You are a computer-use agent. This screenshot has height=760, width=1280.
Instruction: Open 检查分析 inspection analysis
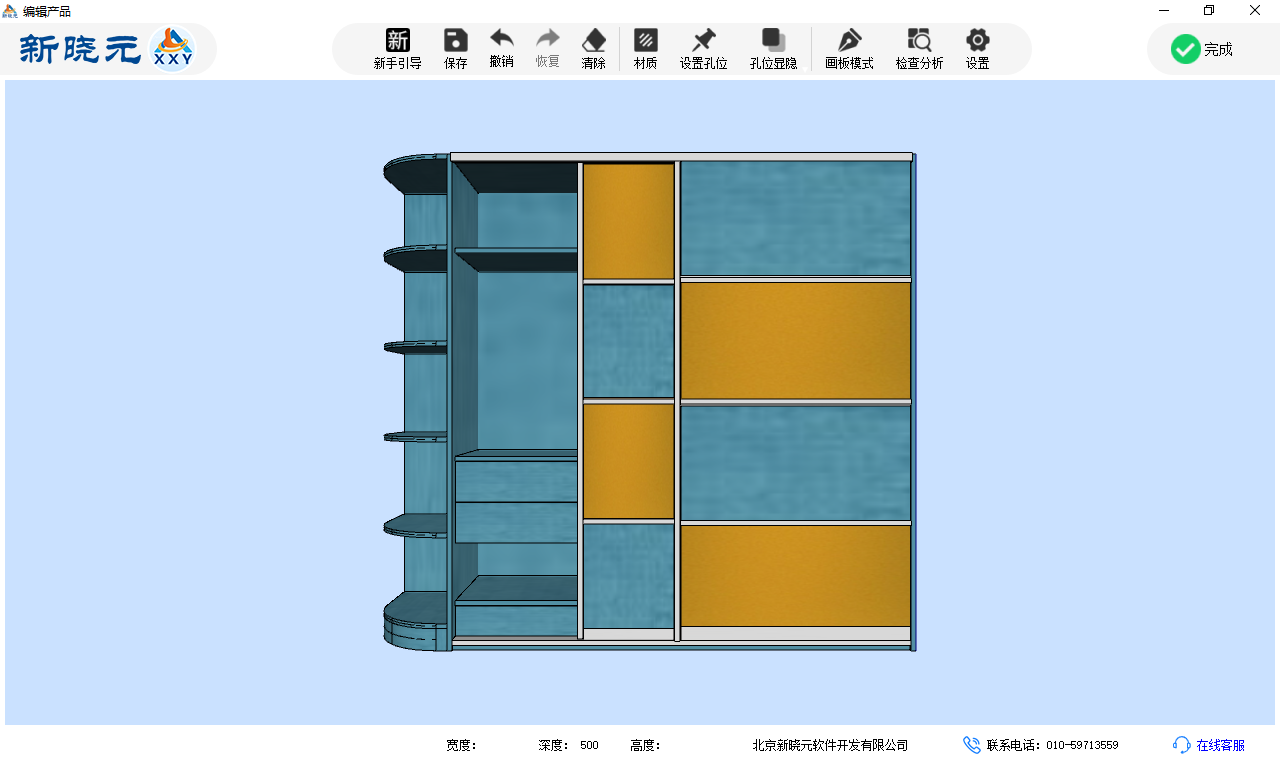pyautogui.click(x=919, y=48)
